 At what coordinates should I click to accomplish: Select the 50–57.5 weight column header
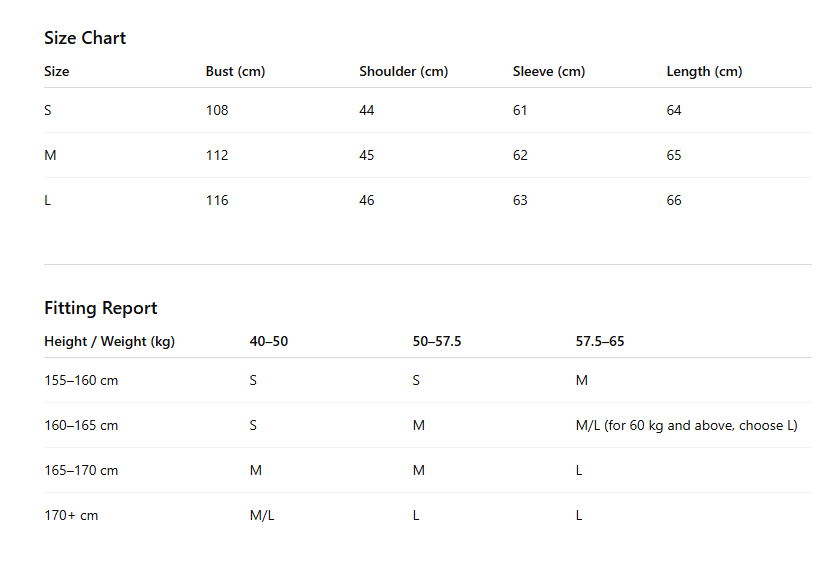[x=437, y=342]
